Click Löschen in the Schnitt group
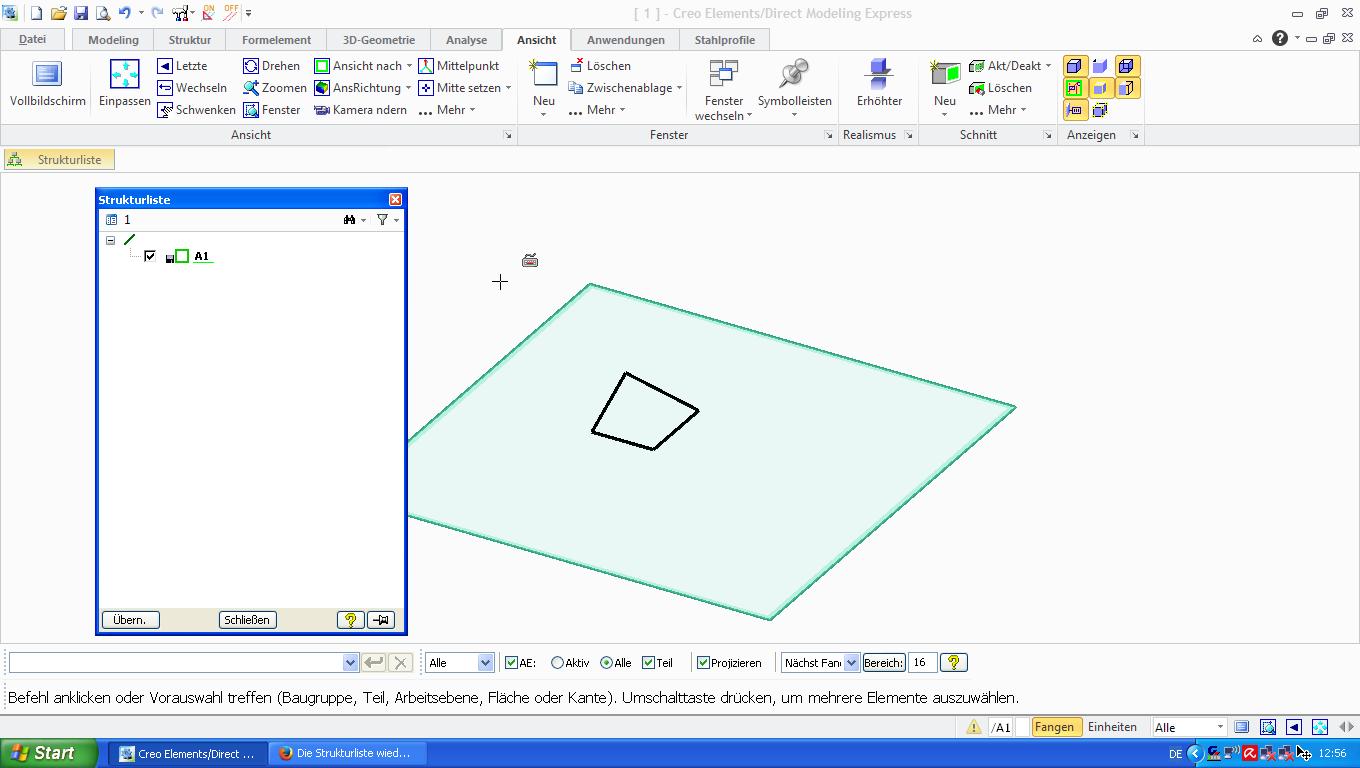Screen dimensions: 1360x768 click(1000, 88)
